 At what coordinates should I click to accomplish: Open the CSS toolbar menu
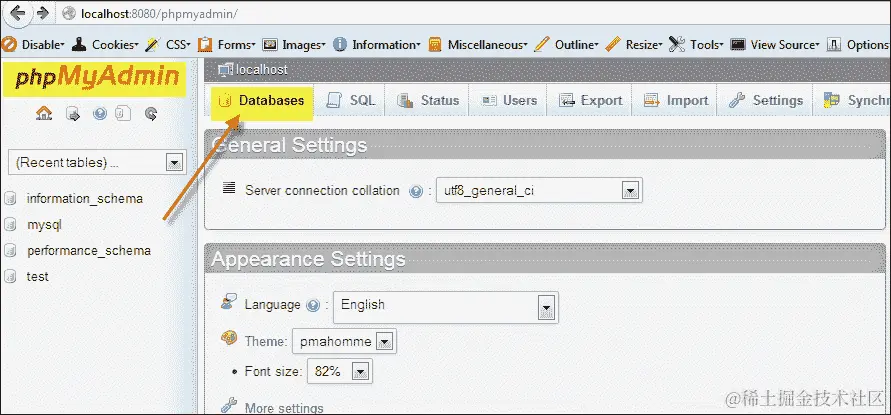point(168,44)
